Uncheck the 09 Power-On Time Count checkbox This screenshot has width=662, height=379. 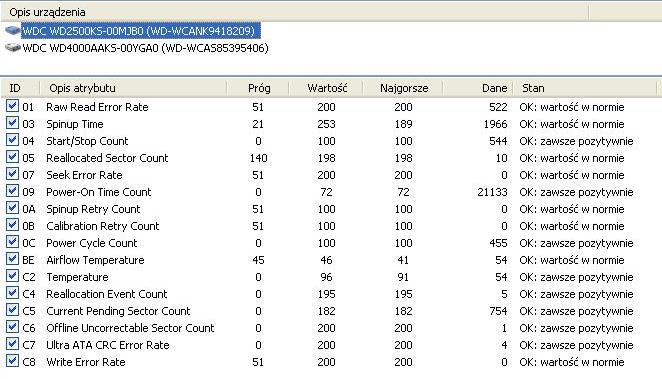[12, 191]
